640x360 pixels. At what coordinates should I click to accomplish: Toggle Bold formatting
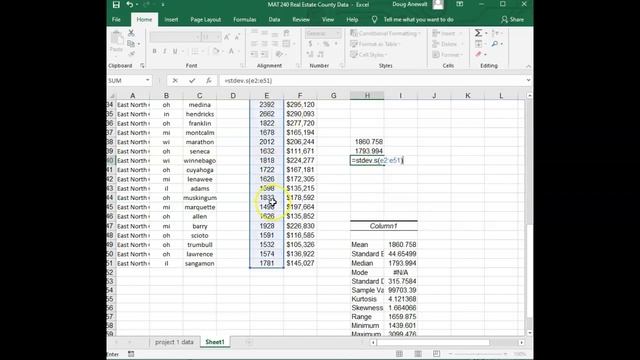[x=154, y=51]
